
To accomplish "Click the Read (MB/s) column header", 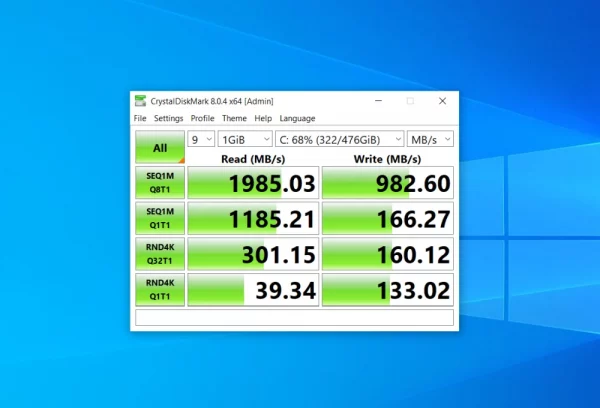I will 253,159.
